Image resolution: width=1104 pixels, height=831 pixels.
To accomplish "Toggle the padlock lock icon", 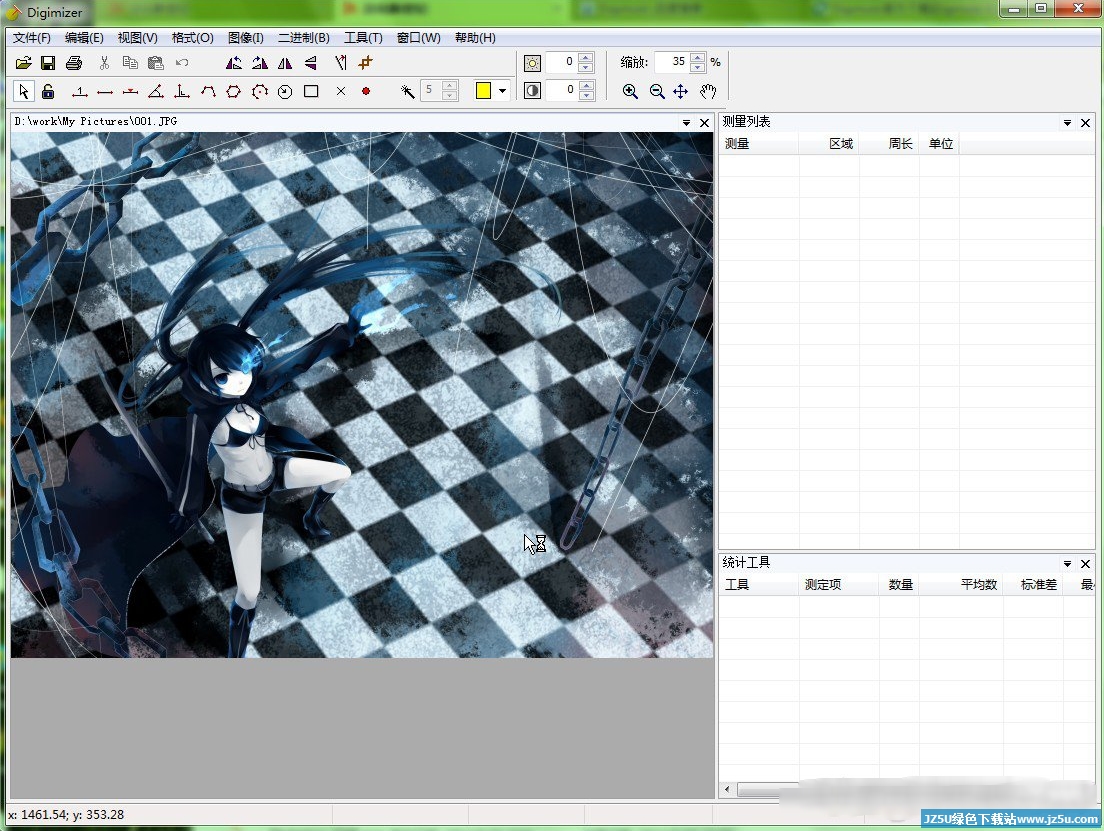I will coord(48,91).
